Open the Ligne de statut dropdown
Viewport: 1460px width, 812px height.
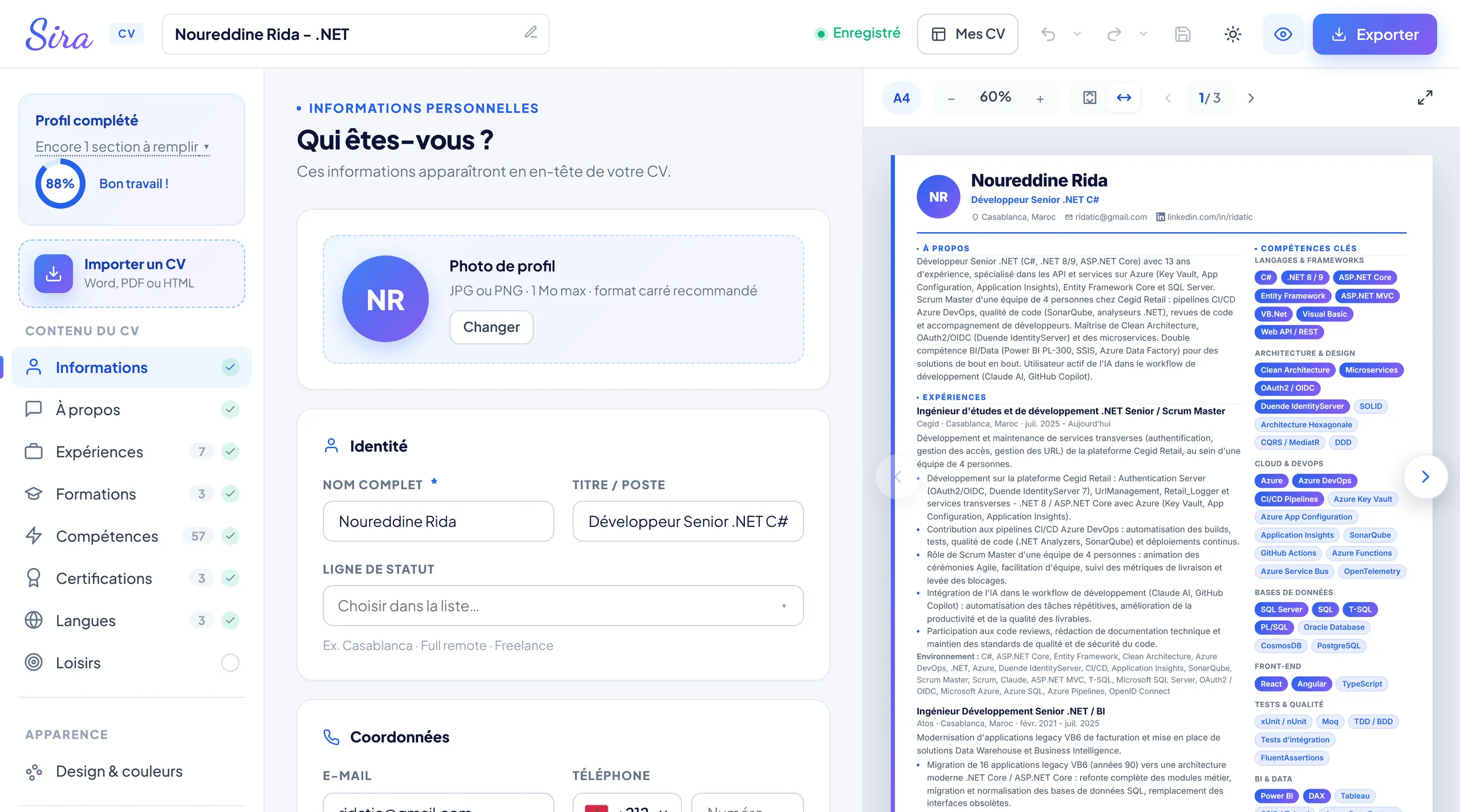[x=563, y=606]
